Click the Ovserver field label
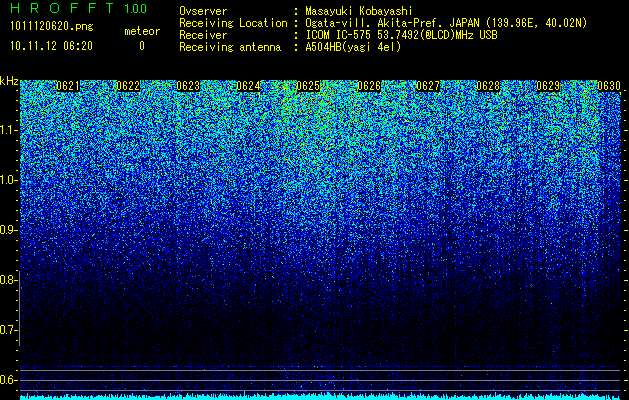Screen dimensions: 629x400 coord(203,11)
